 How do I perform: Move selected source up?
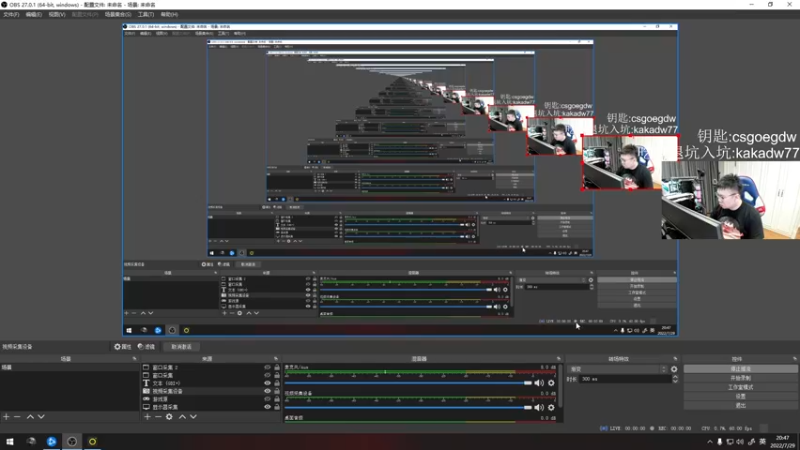pyautogui.click(x=182, y=417)
